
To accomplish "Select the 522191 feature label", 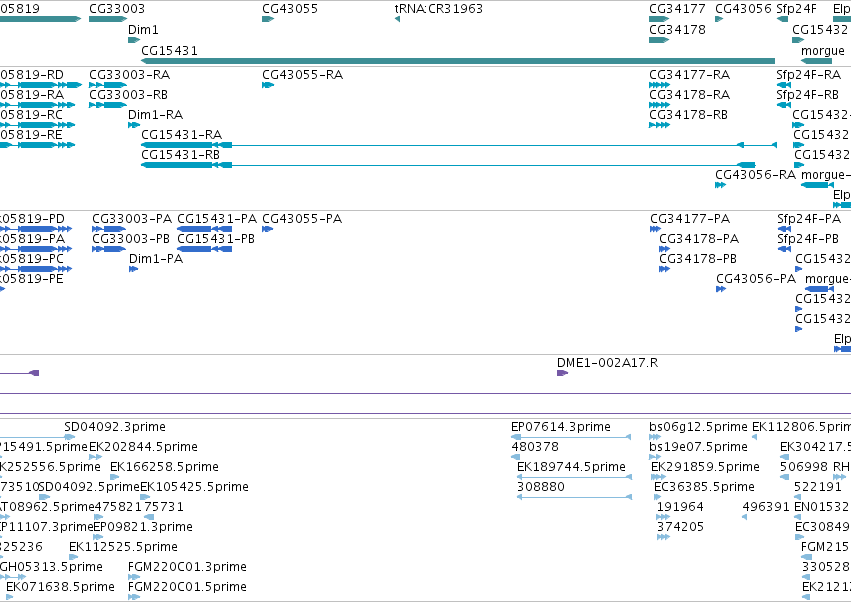I will [x=817, y=487].
